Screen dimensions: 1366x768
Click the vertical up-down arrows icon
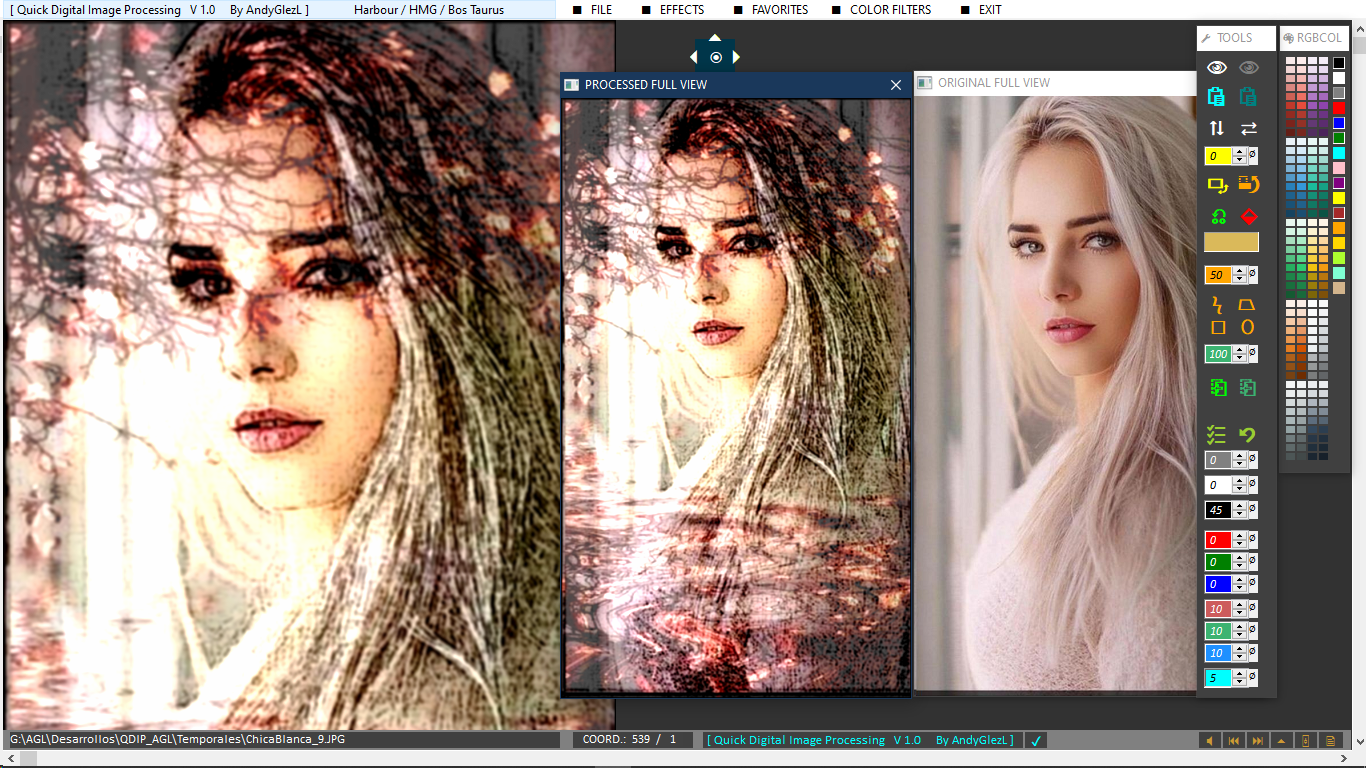tap(1216, 128)
